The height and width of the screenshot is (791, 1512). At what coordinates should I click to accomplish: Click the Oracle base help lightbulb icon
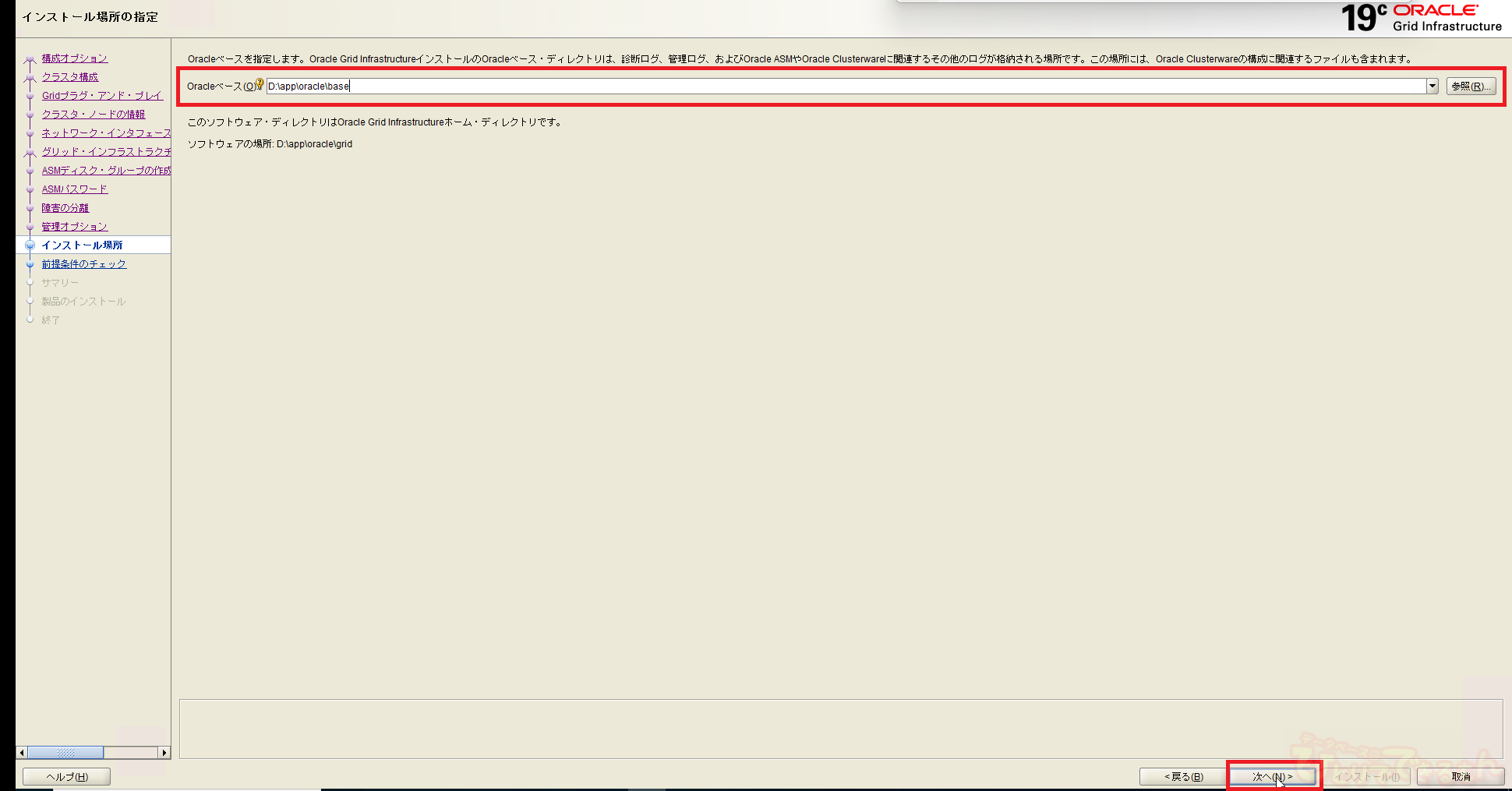(x=260, y=83)
